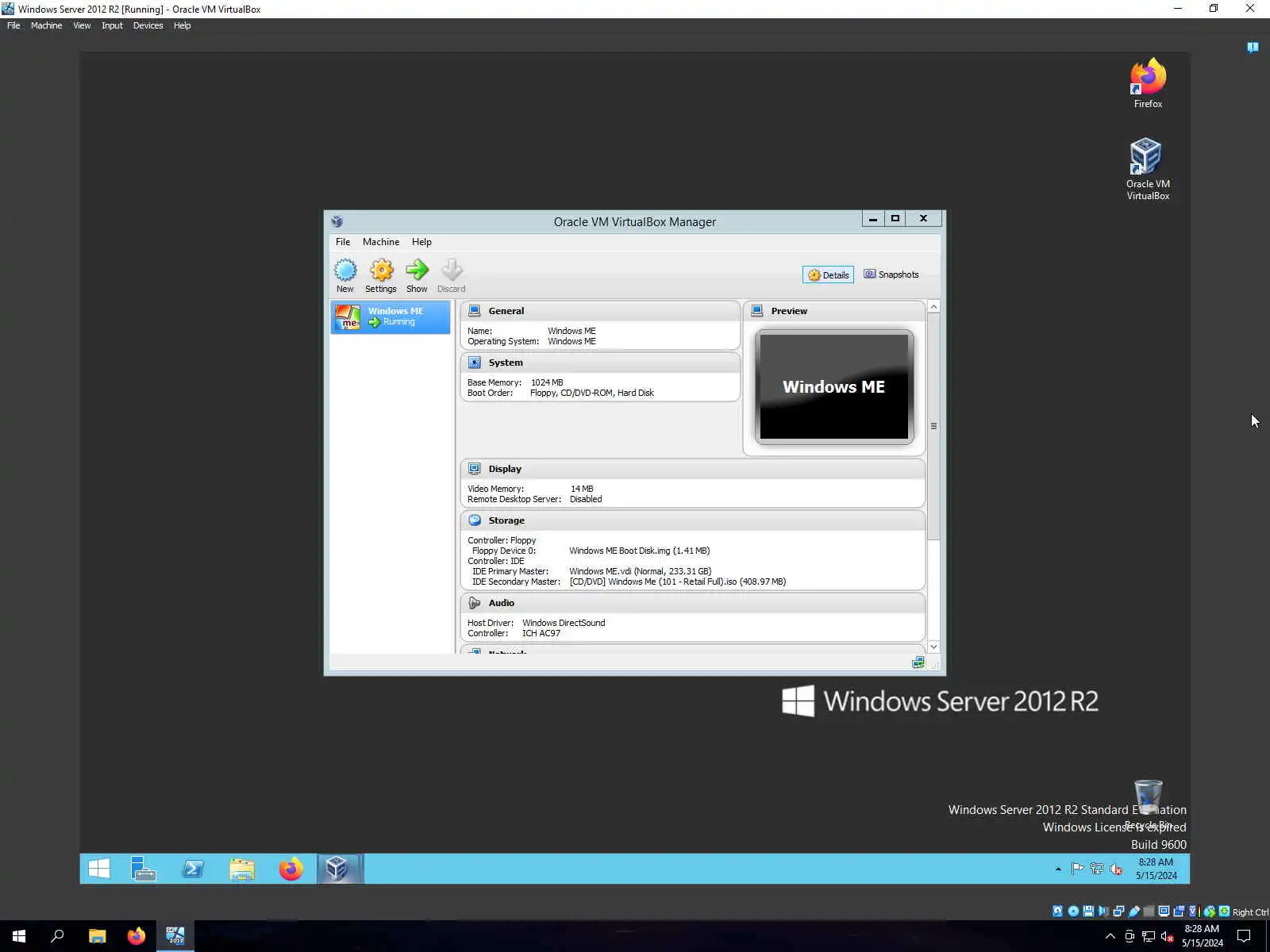Click the "1024 MB" base memory value
1270x952 pixels.
tap(547, 382)
